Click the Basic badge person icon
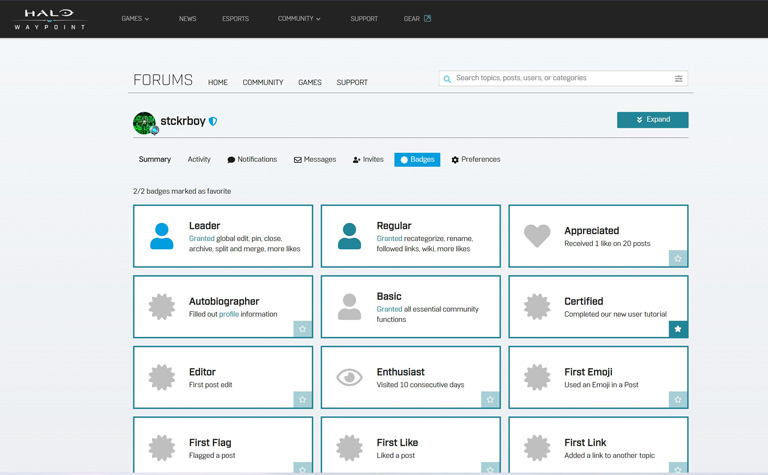 [349, 307]
